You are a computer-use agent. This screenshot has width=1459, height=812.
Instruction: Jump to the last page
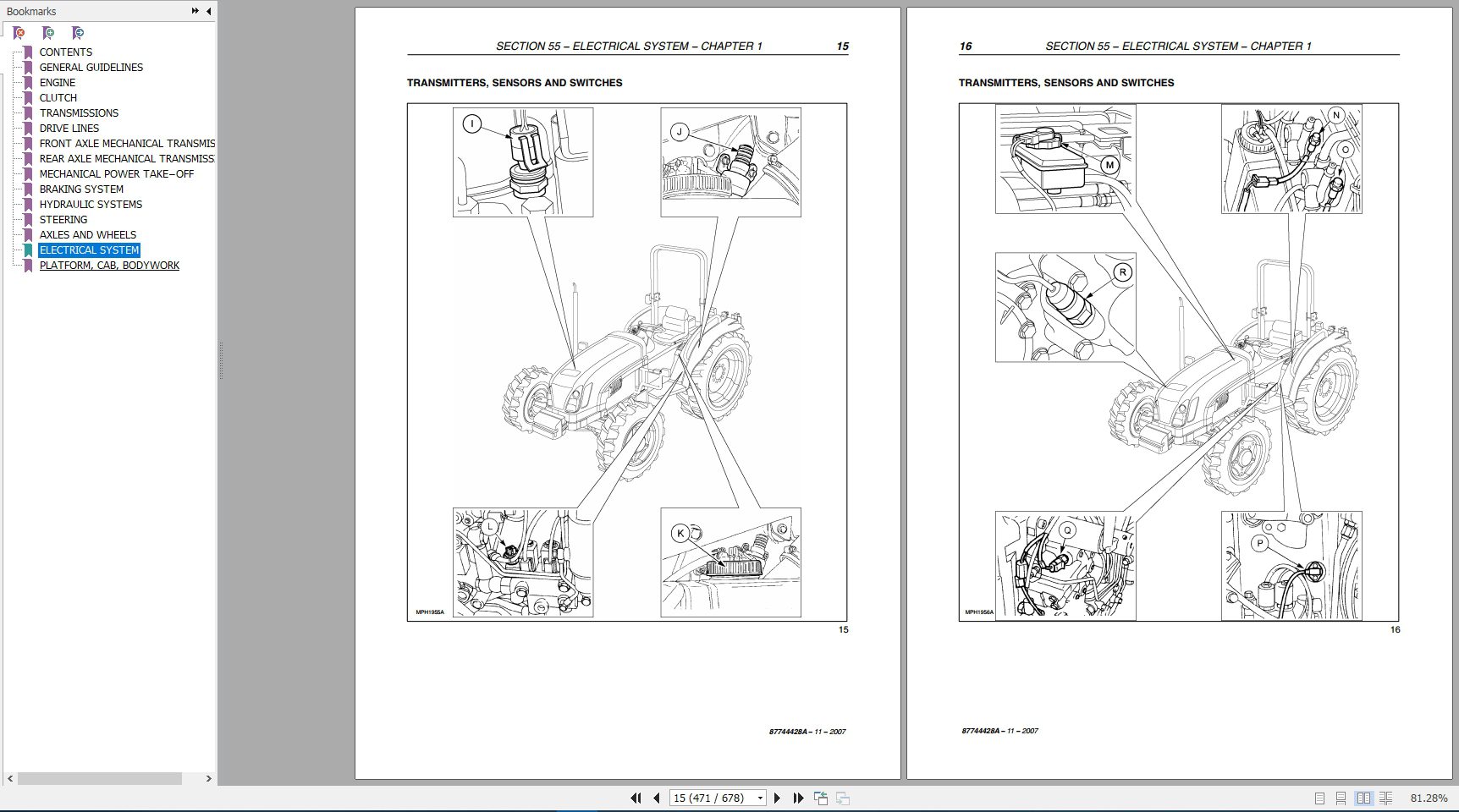798,798
